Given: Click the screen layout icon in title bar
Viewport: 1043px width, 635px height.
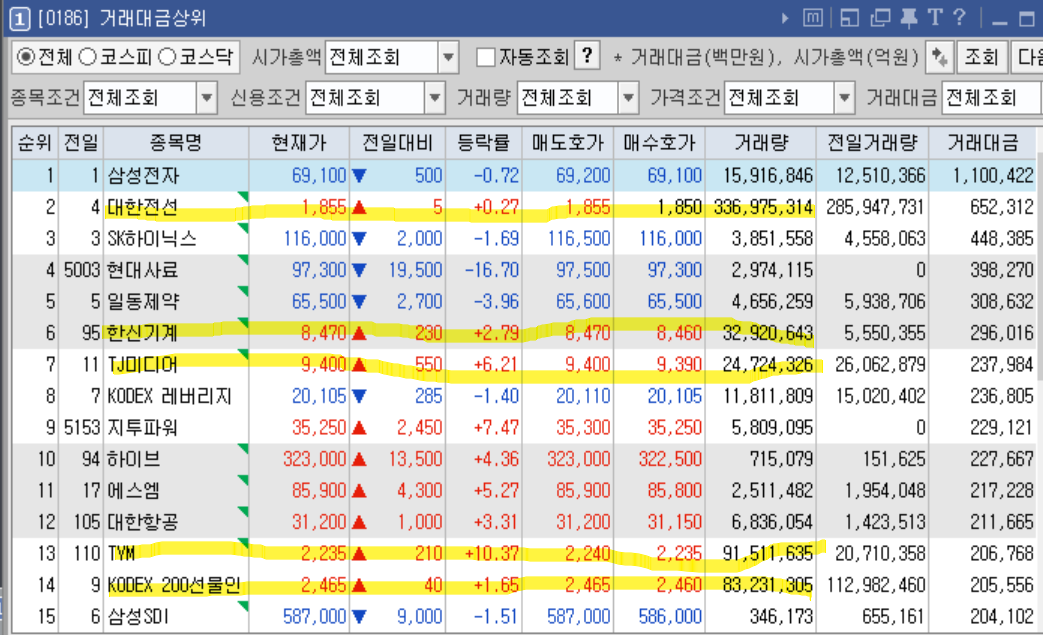Looking at the screenshot, I should click(x=849, y=18).
